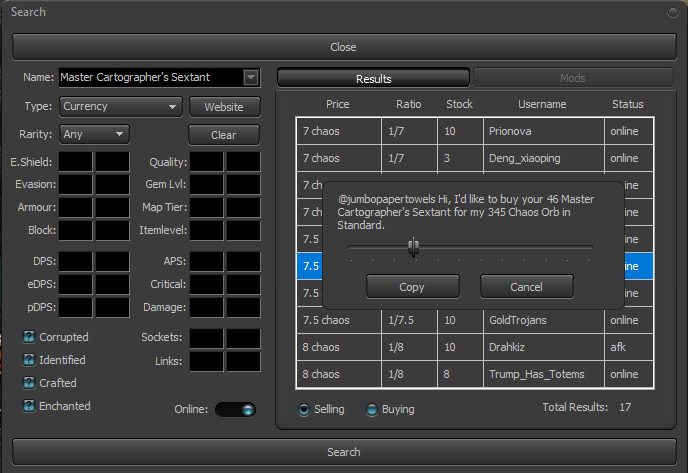Open the Website button
Screen dimensions: 688x473
(225, 107)
